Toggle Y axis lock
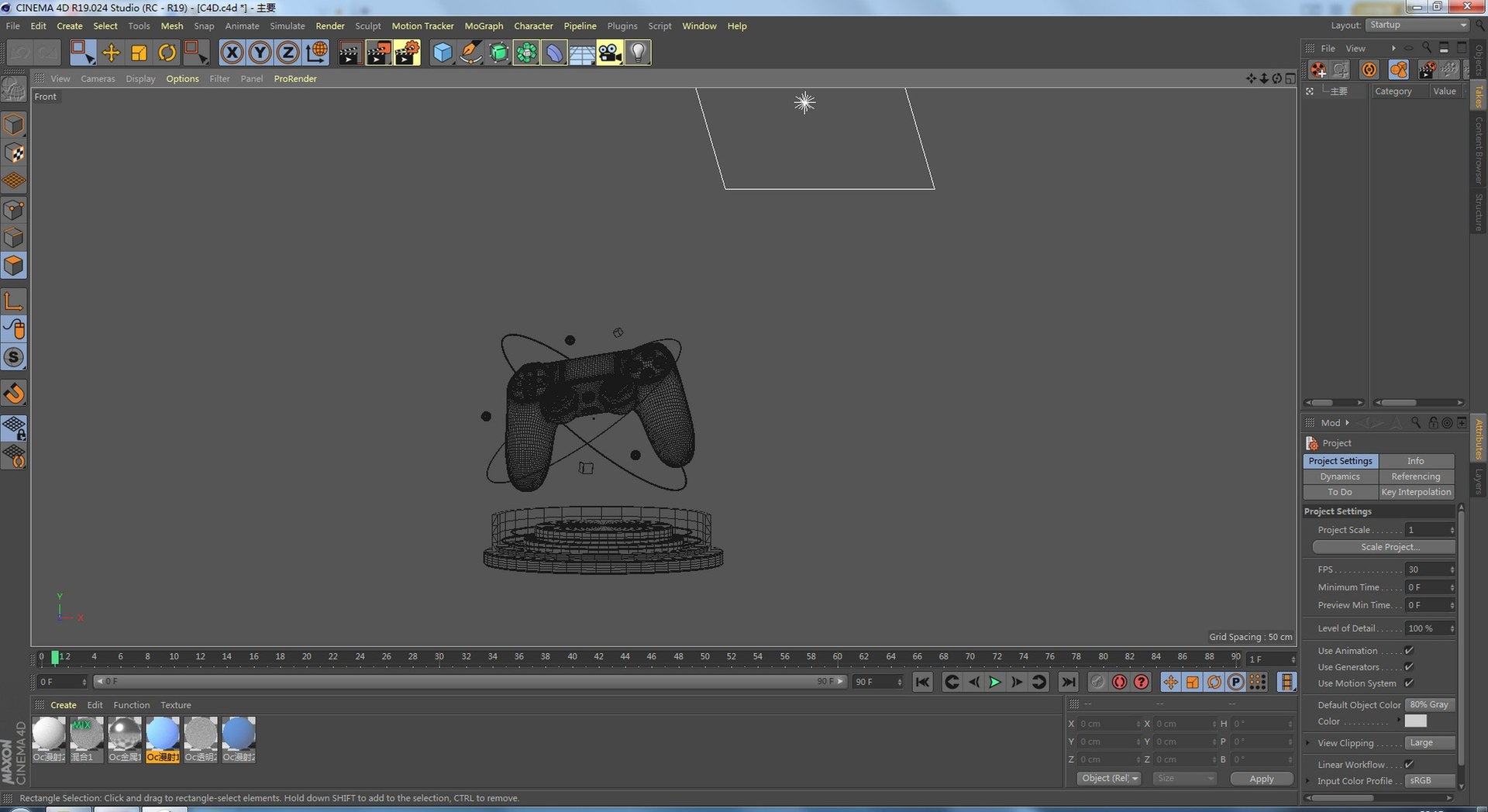The image size is (1488, 812). point(260,53)
